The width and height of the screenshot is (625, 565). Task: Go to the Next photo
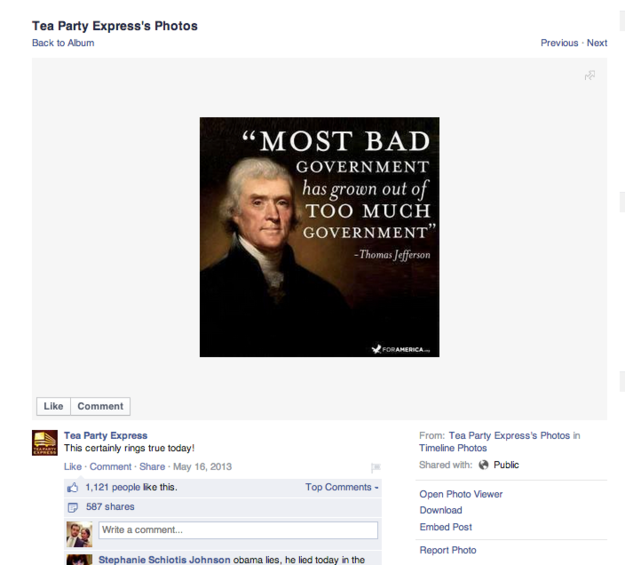597,43
